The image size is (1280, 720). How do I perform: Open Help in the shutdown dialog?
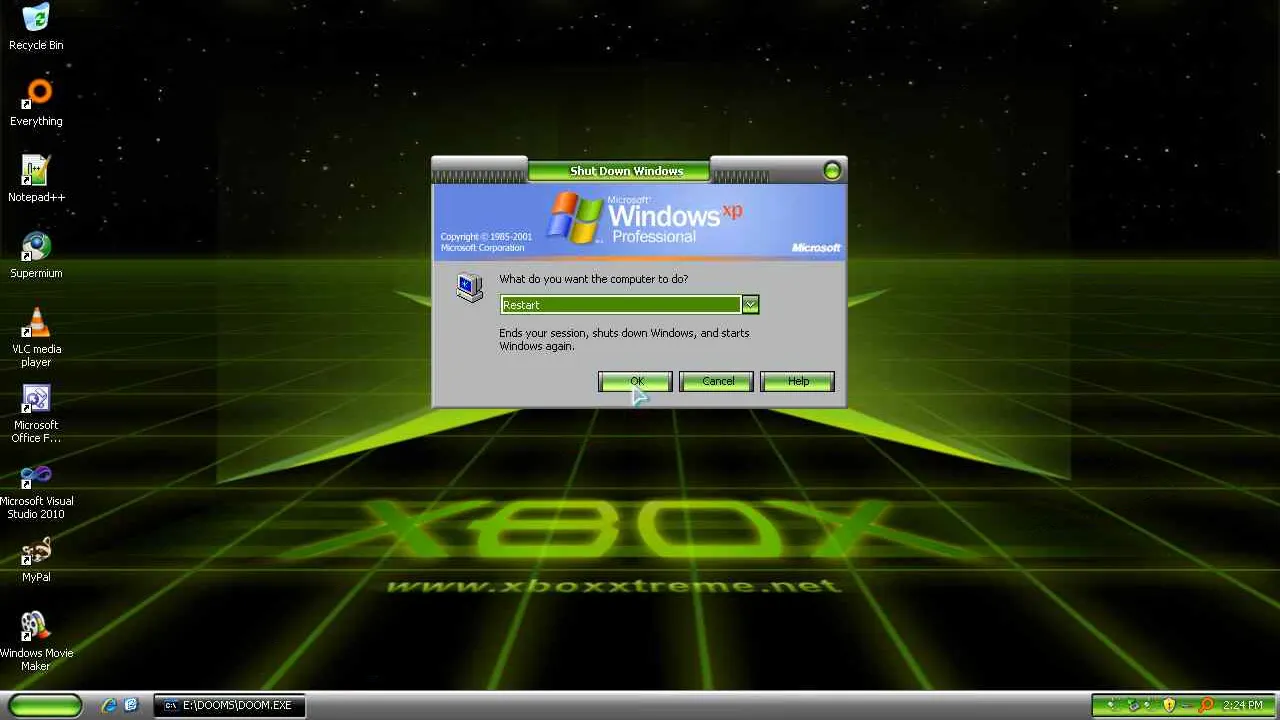coord(798,381)
